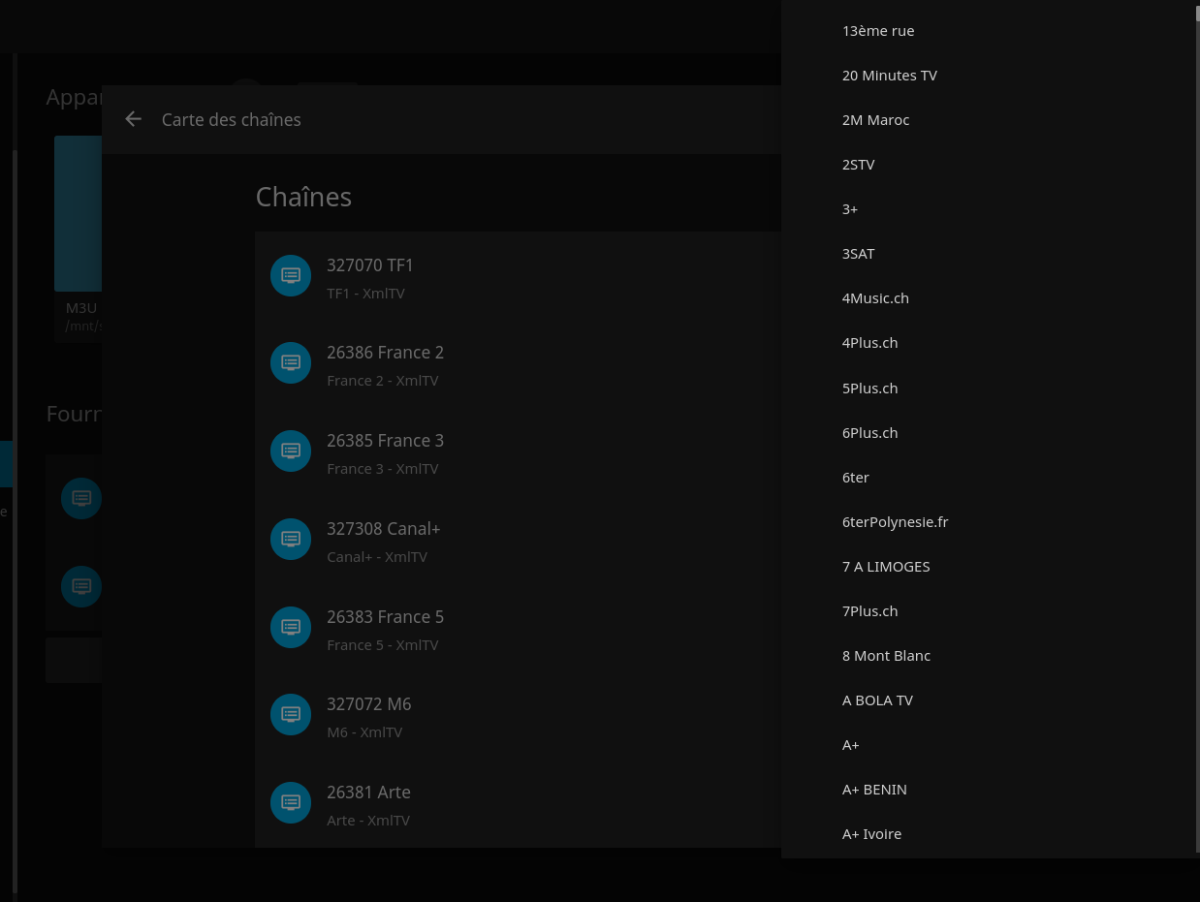The width and height of the screenshot is (1200, 902).
Task: Click the channel icon for 26385 France 3
Action: (291, 451)
